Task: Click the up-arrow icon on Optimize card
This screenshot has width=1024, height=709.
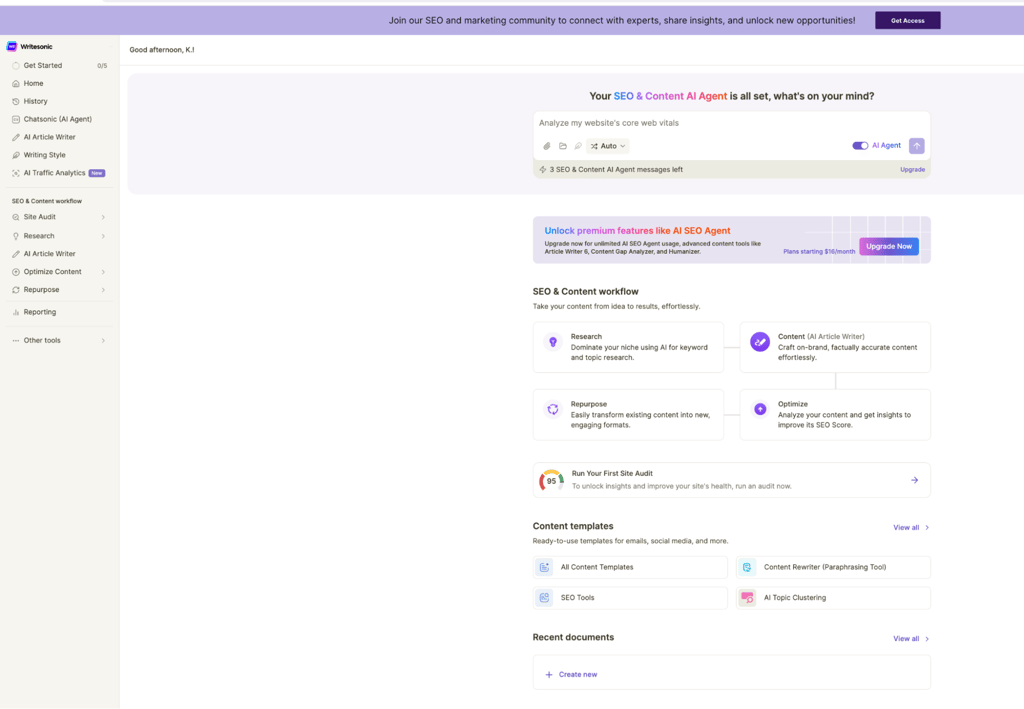Action: pos(760,409)
